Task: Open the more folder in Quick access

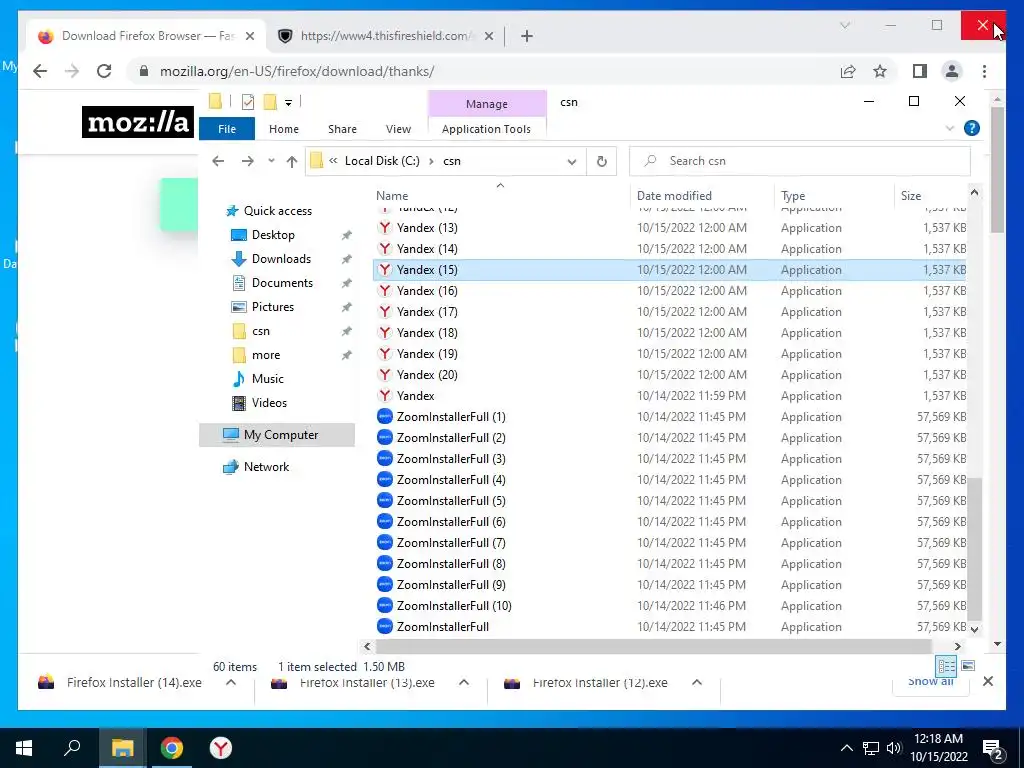Action: click(x=266, y=355)
